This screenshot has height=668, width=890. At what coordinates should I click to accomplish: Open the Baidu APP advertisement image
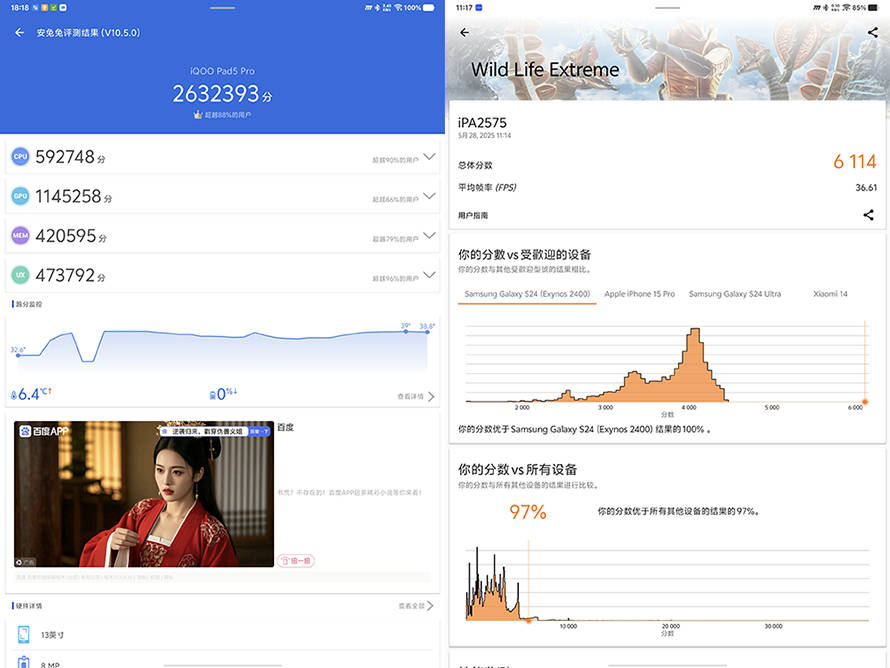point(144,494)
